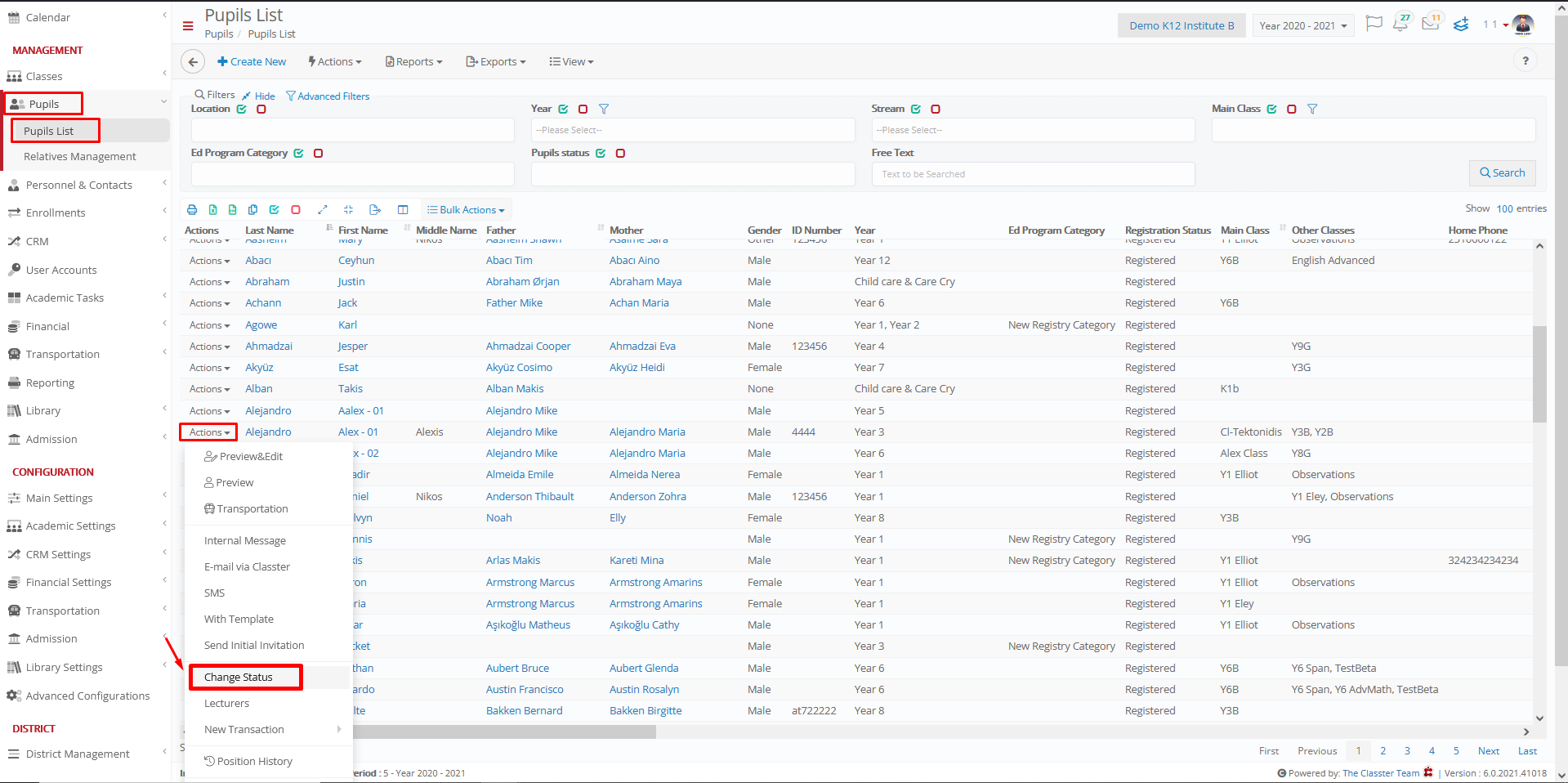
Task: Go to page 2 of results
Action: [1383, 751]
